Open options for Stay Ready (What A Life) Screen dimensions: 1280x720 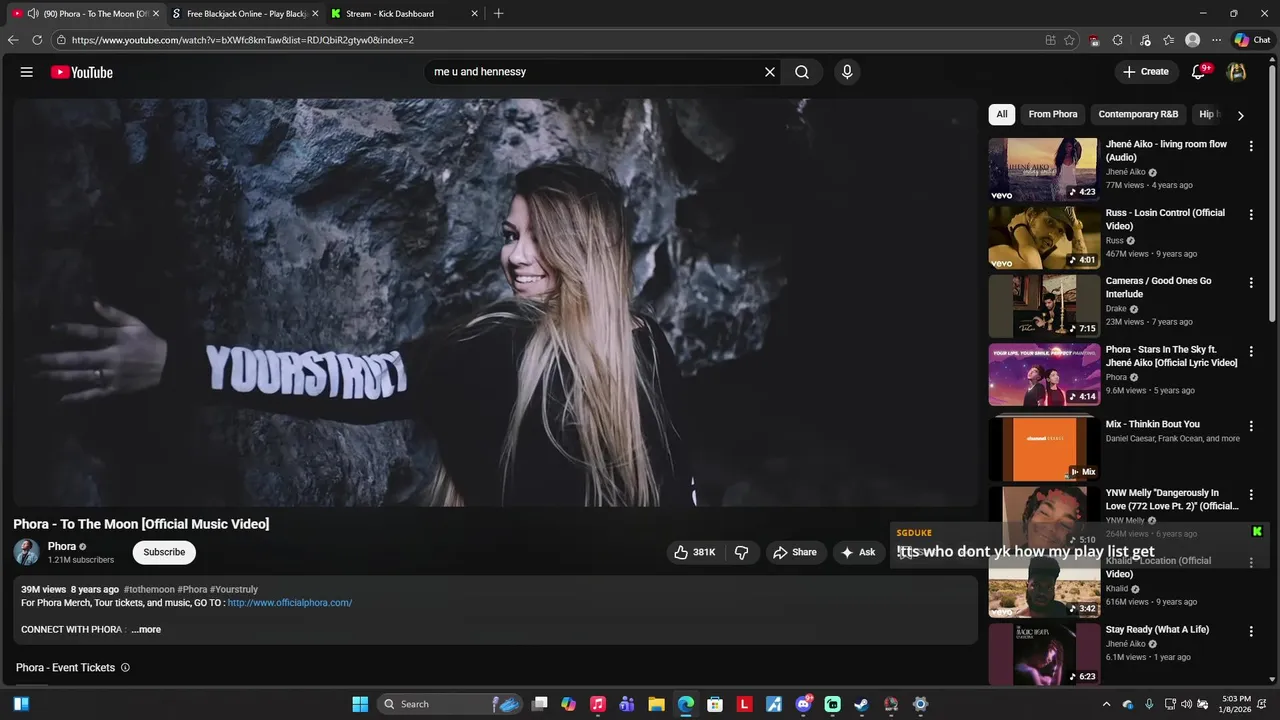(x=1250, y=631)
